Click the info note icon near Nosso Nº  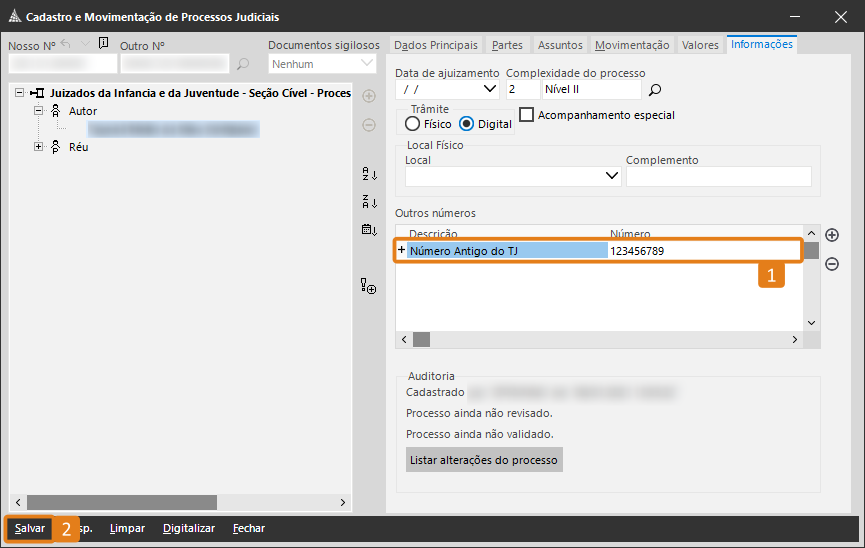pos(104,44)
